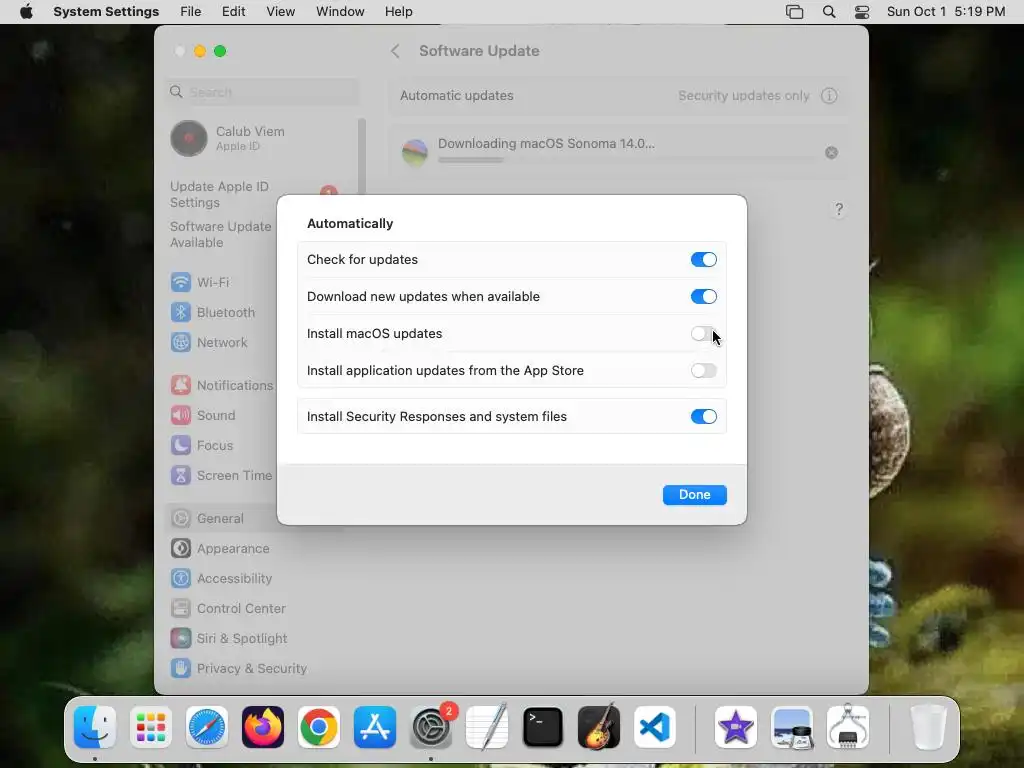Open the View menu
The width and height of the screenshot is (1024, 768).
(280, 12)
